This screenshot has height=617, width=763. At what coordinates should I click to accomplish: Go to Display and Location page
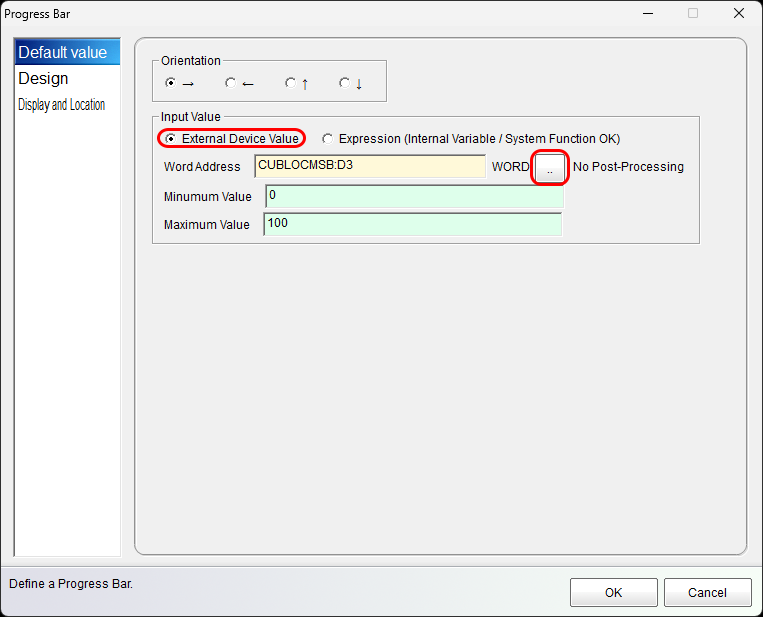click(62, 105)
